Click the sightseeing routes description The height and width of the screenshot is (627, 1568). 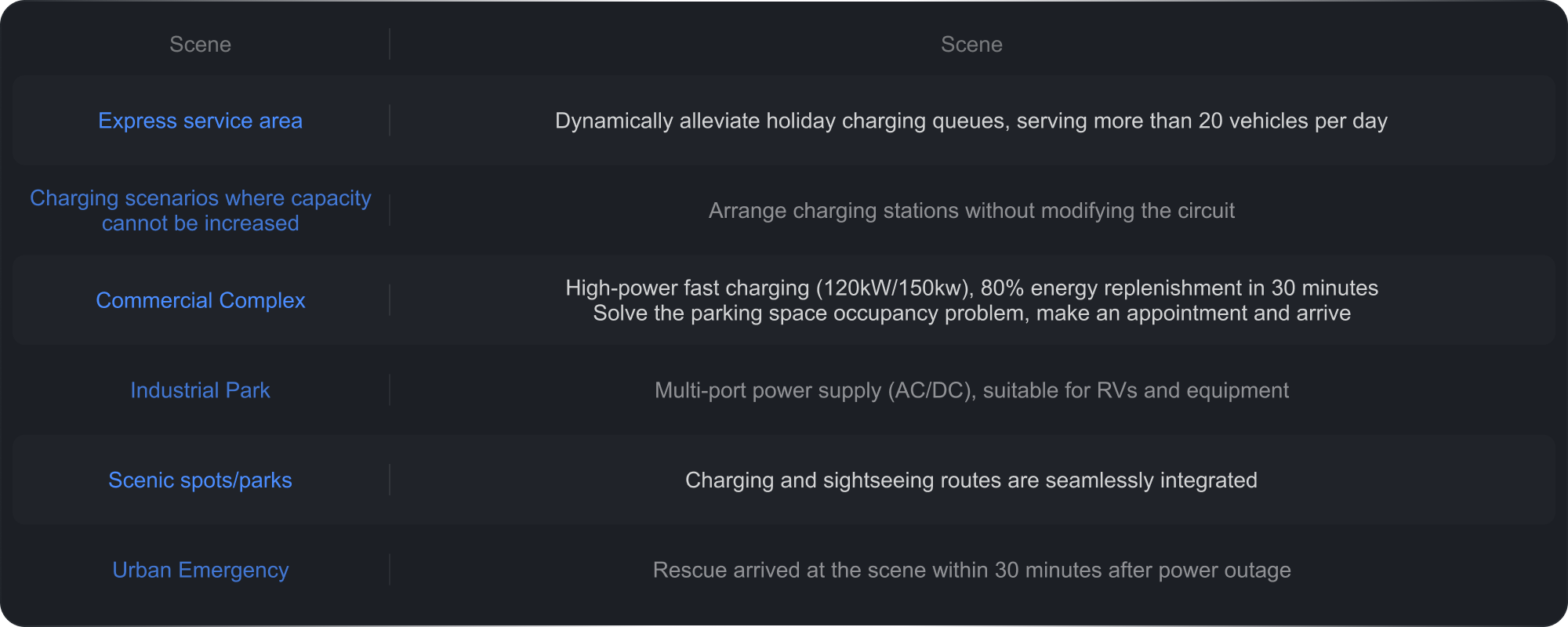[x=971, y=480]
